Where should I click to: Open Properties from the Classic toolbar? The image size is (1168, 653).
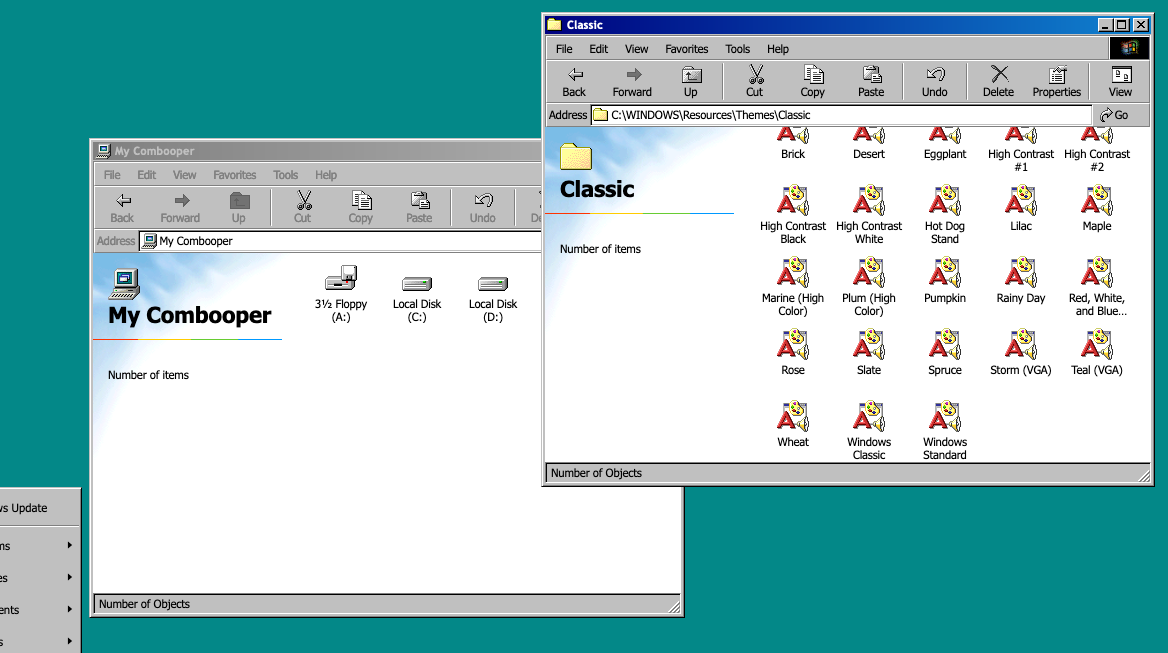coord(1057,81)
